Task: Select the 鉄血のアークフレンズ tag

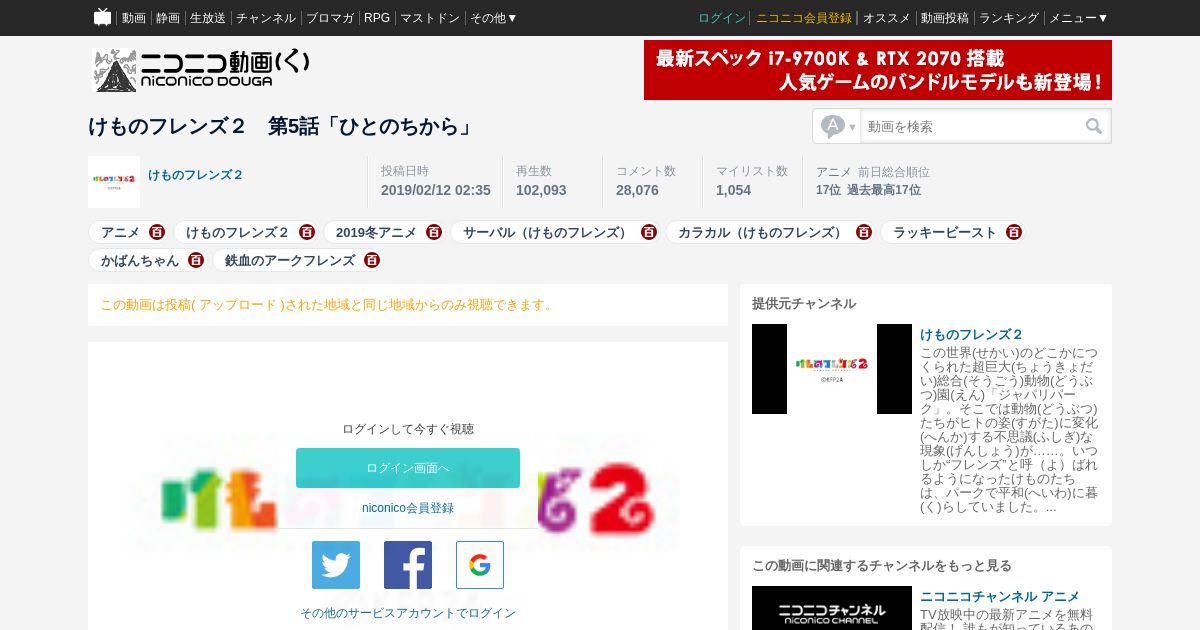Action: [x=290, y=260]
